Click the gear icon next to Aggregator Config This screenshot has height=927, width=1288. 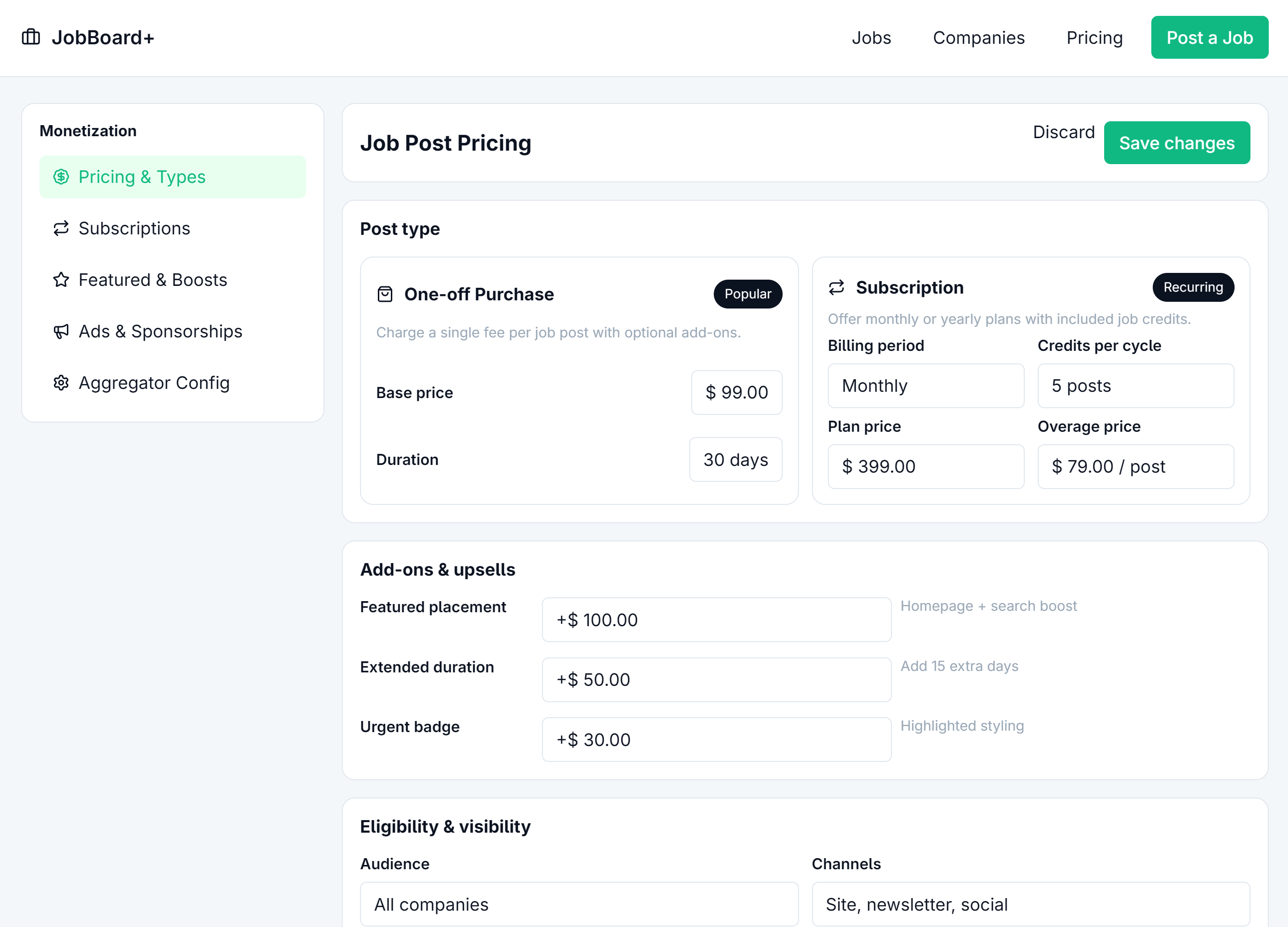(61, 383)
